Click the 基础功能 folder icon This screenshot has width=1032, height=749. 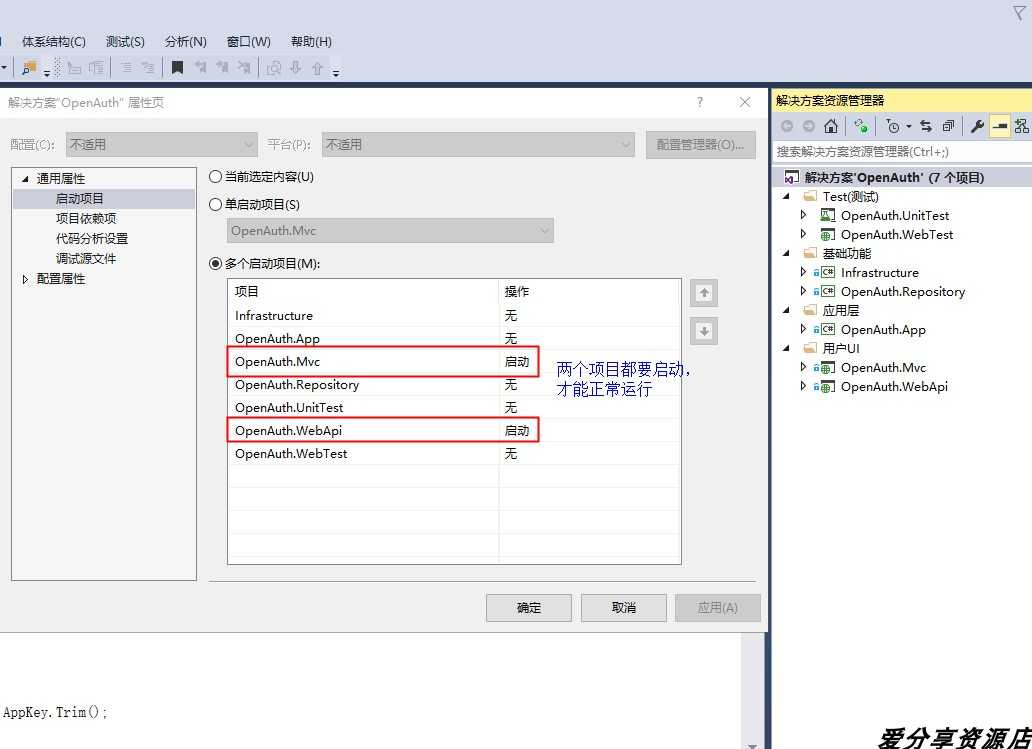(x=810, y=253)
